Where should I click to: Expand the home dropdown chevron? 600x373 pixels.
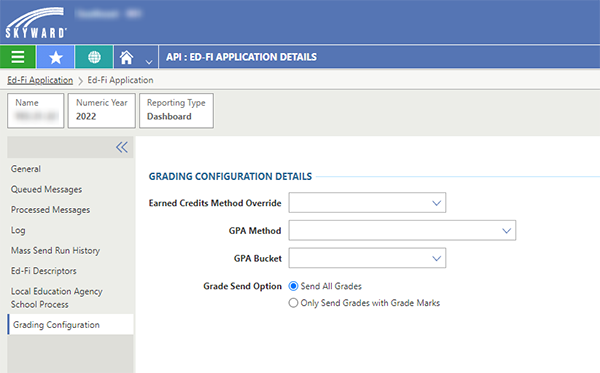click(x=149, y=62)
